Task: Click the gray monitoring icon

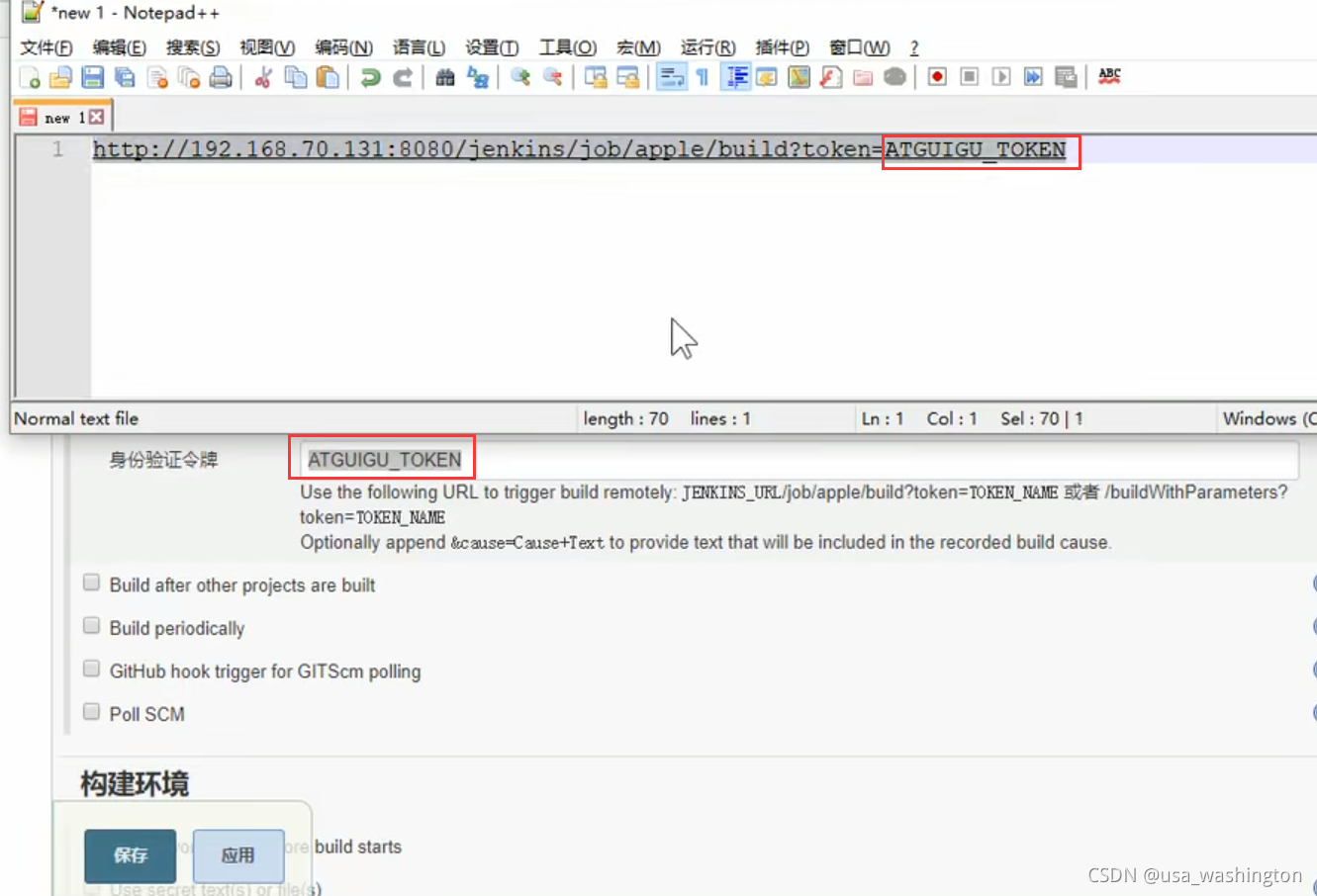Action: (x=894, y=77)
